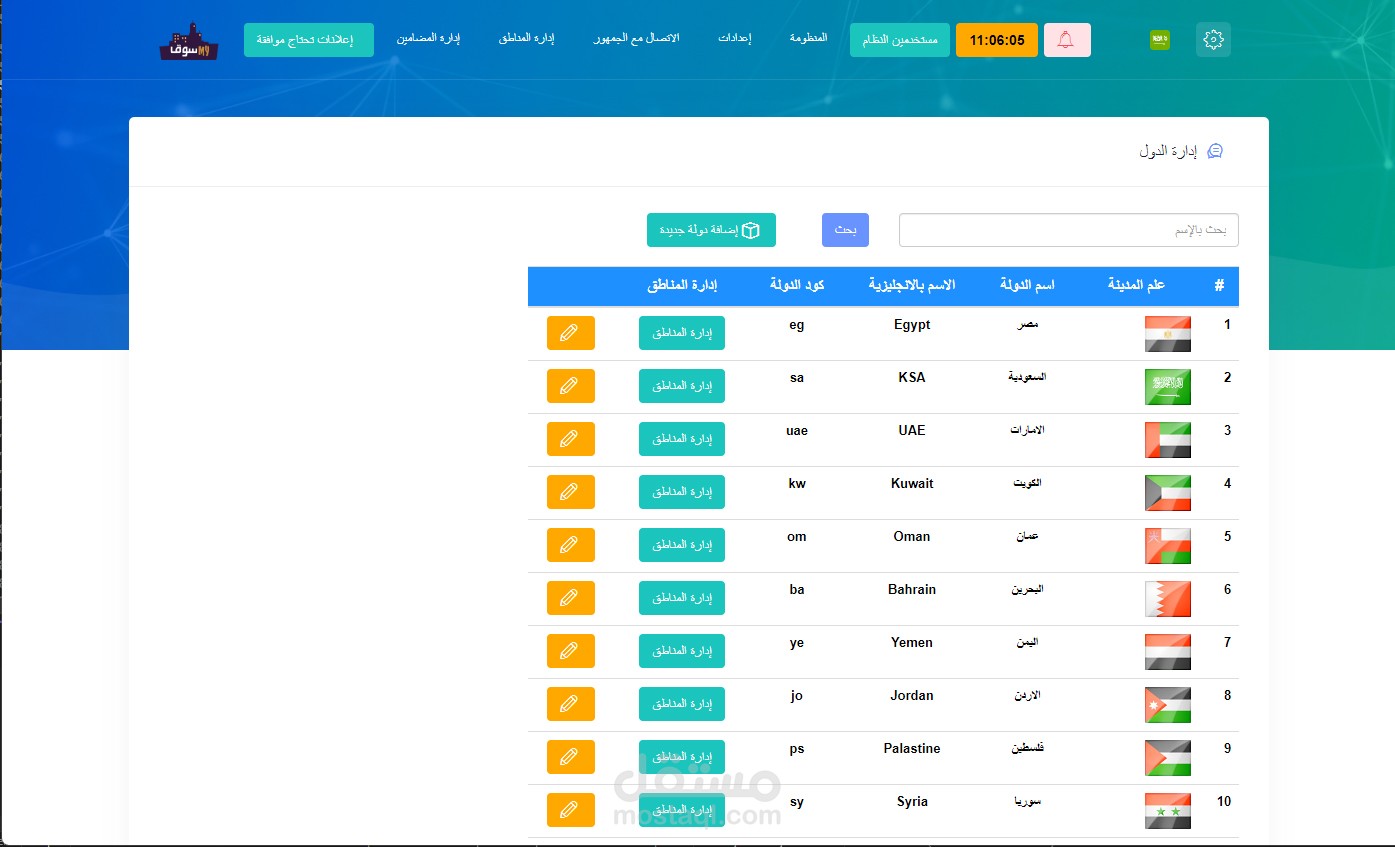Click the Kuwait flag image
1395x847 pixels.
coord(1168,493)
